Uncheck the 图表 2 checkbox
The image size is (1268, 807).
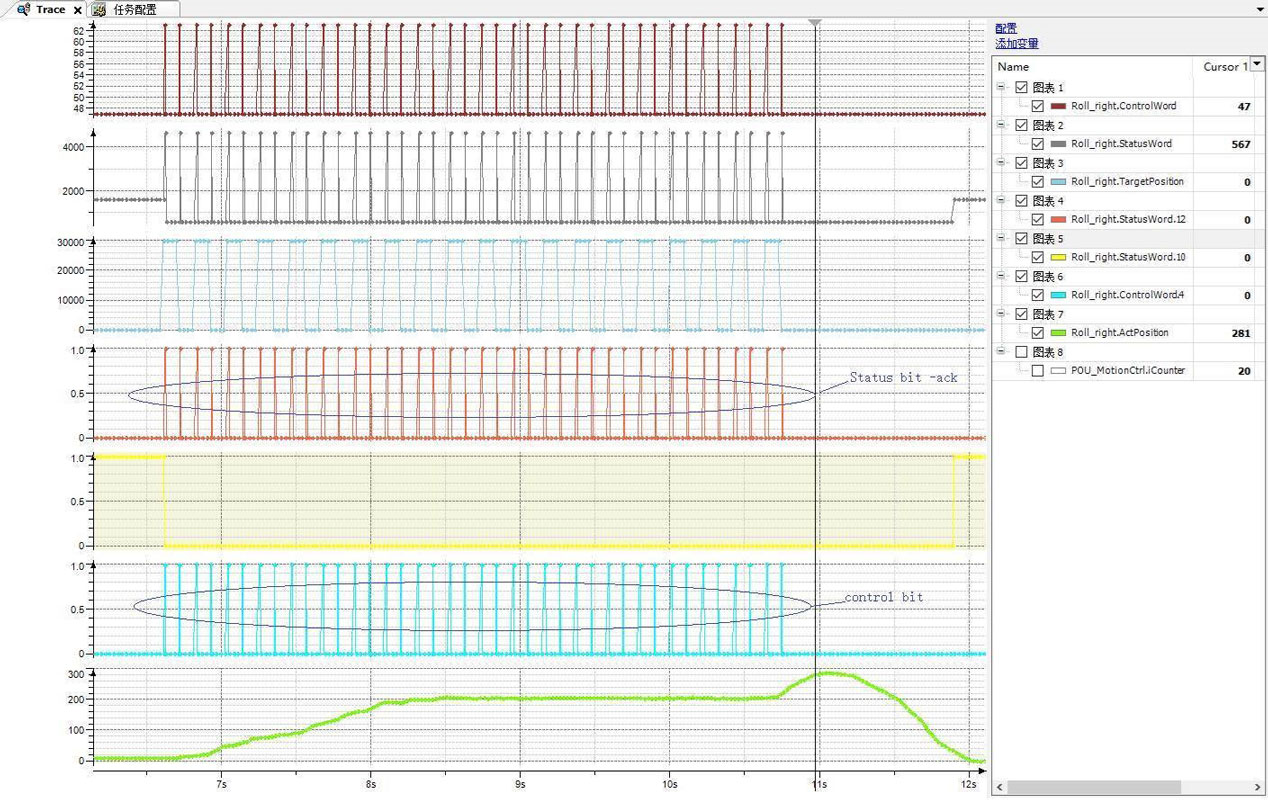tap(1021, 125)
